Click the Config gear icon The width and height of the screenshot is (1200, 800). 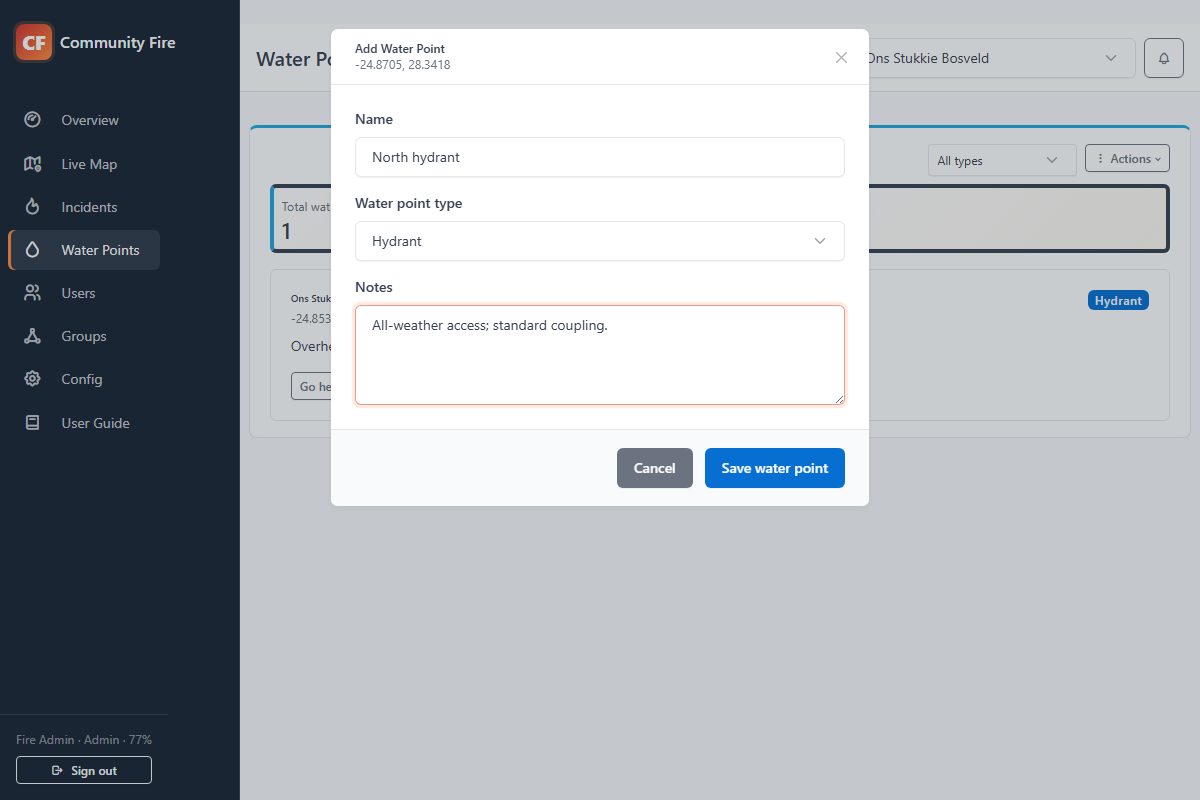point(32,379)
